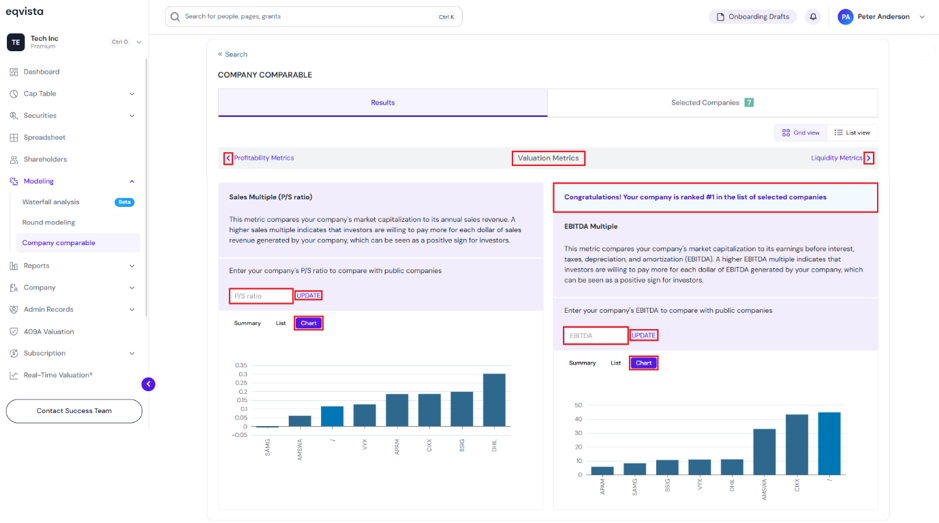Screen dimensions: 939x523
Task: Open the Dashboard sidebar item
Action: (41, 72)
